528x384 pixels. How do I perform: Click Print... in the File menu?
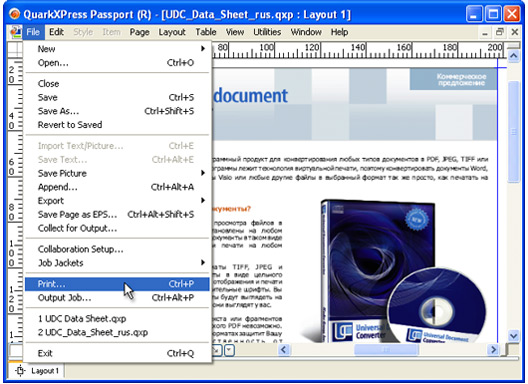[x=117, y=284]
